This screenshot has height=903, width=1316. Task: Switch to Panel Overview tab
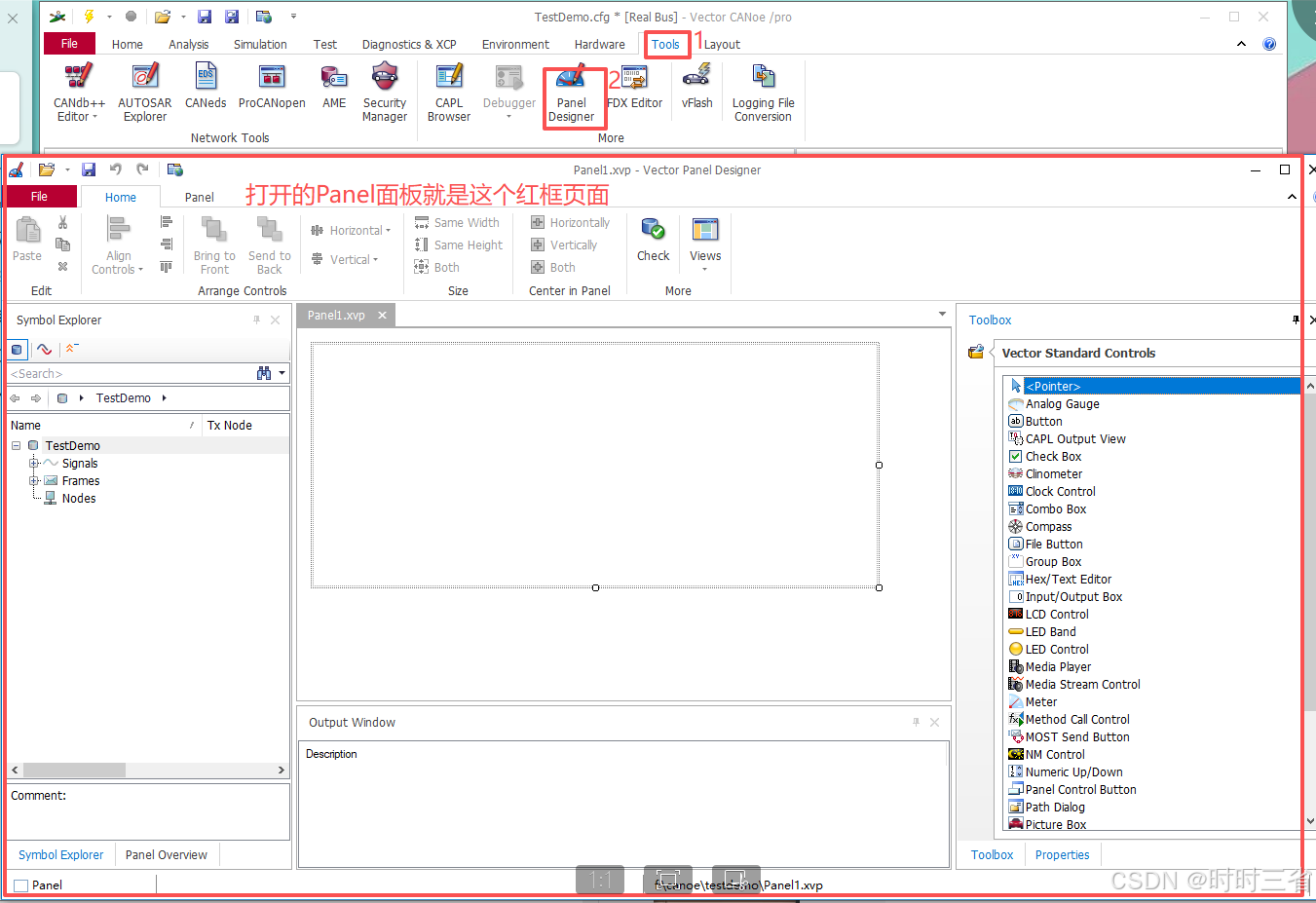point(167,855)
